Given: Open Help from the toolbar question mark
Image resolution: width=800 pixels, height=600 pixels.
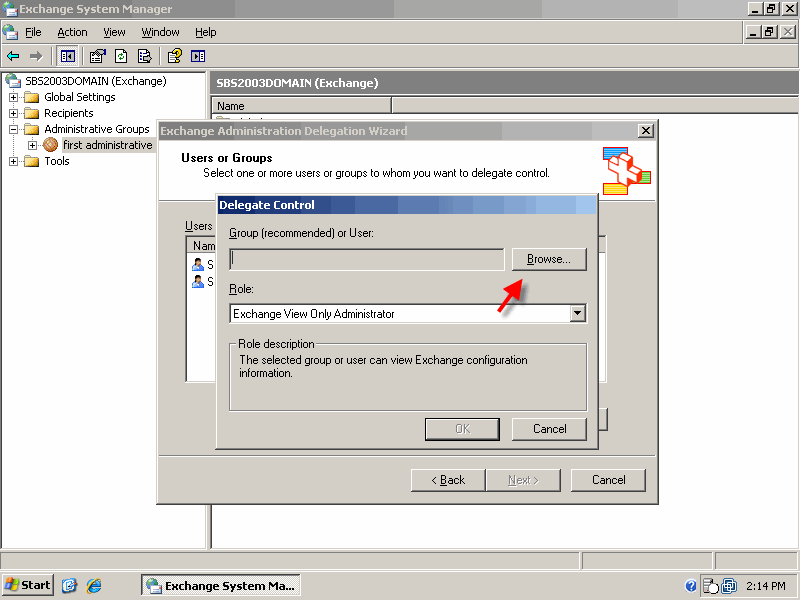Looking at the screenshot, I should (174, 56).
